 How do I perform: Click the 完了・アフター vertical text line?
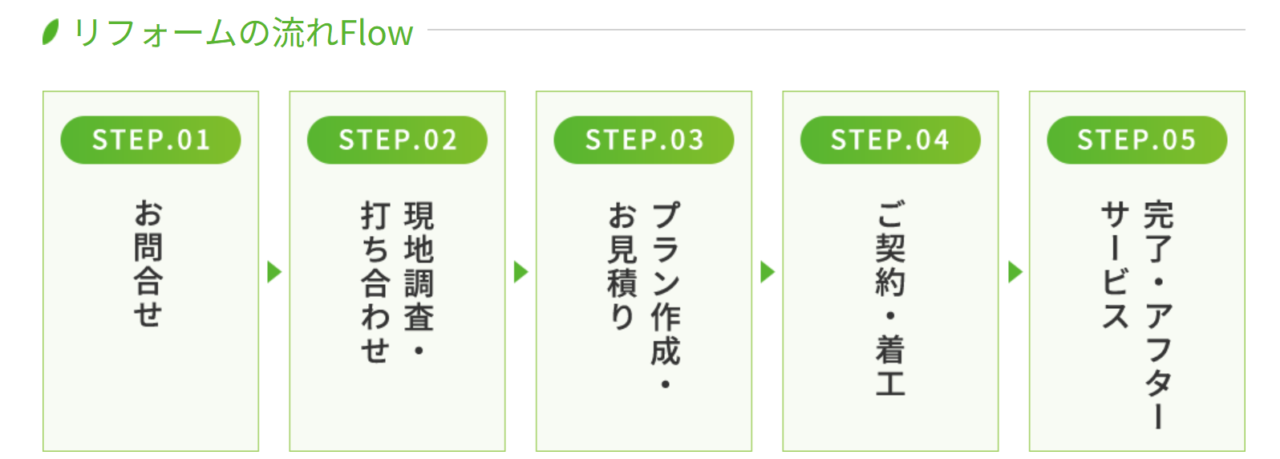tap(1157, 316)
